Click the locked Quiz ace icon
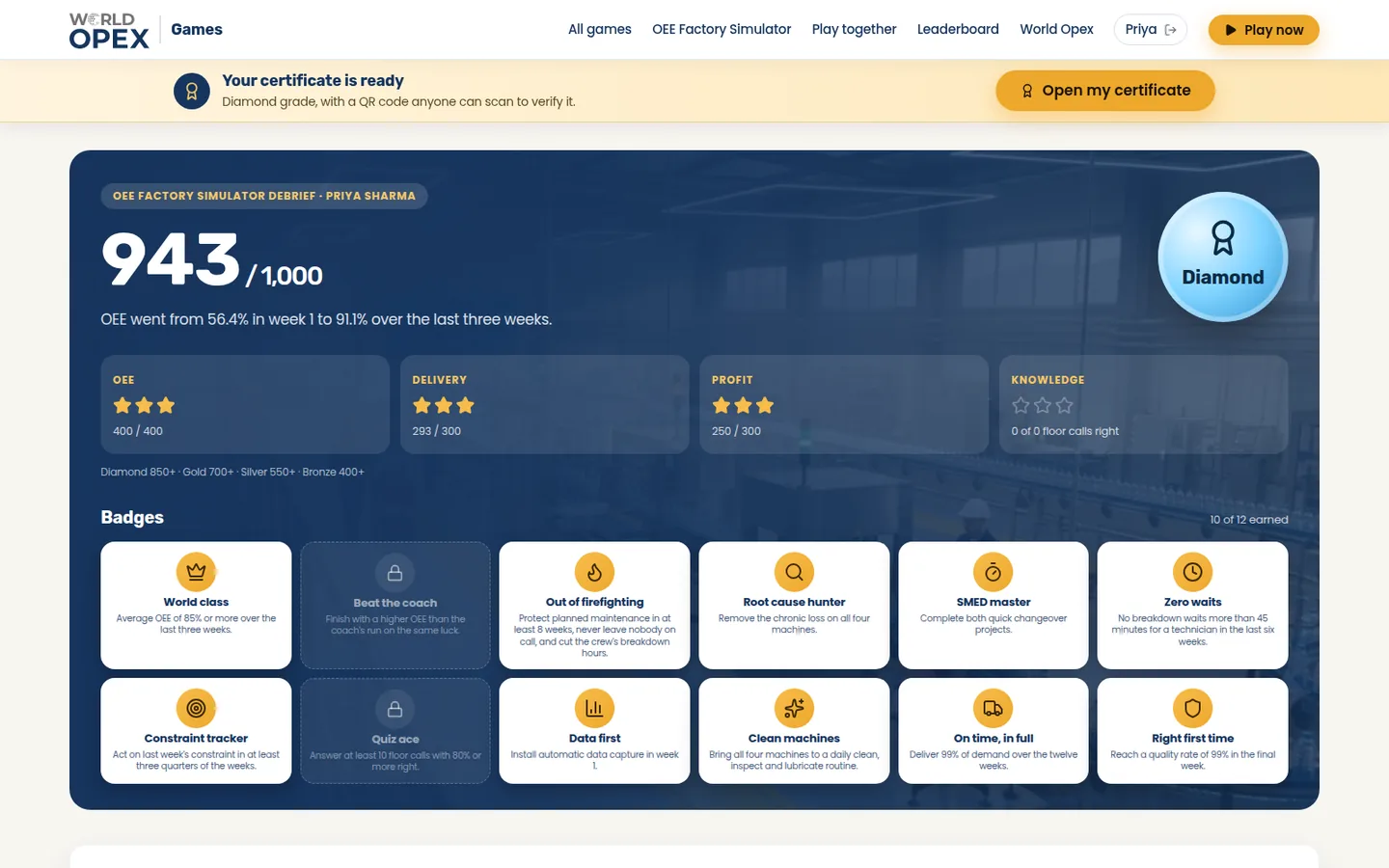The image size is (1389, 868). coord(395,709)
